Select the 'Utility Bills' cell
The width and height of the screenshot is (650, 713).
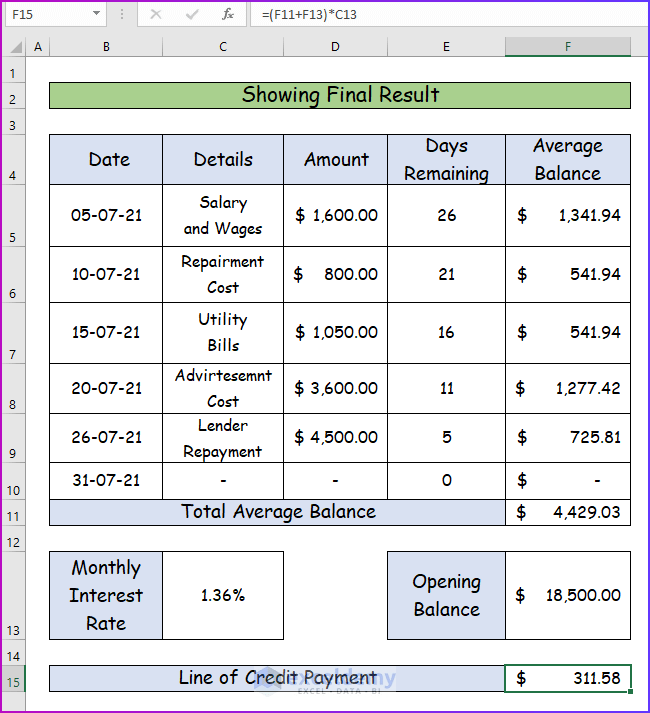tap(223, 333)
